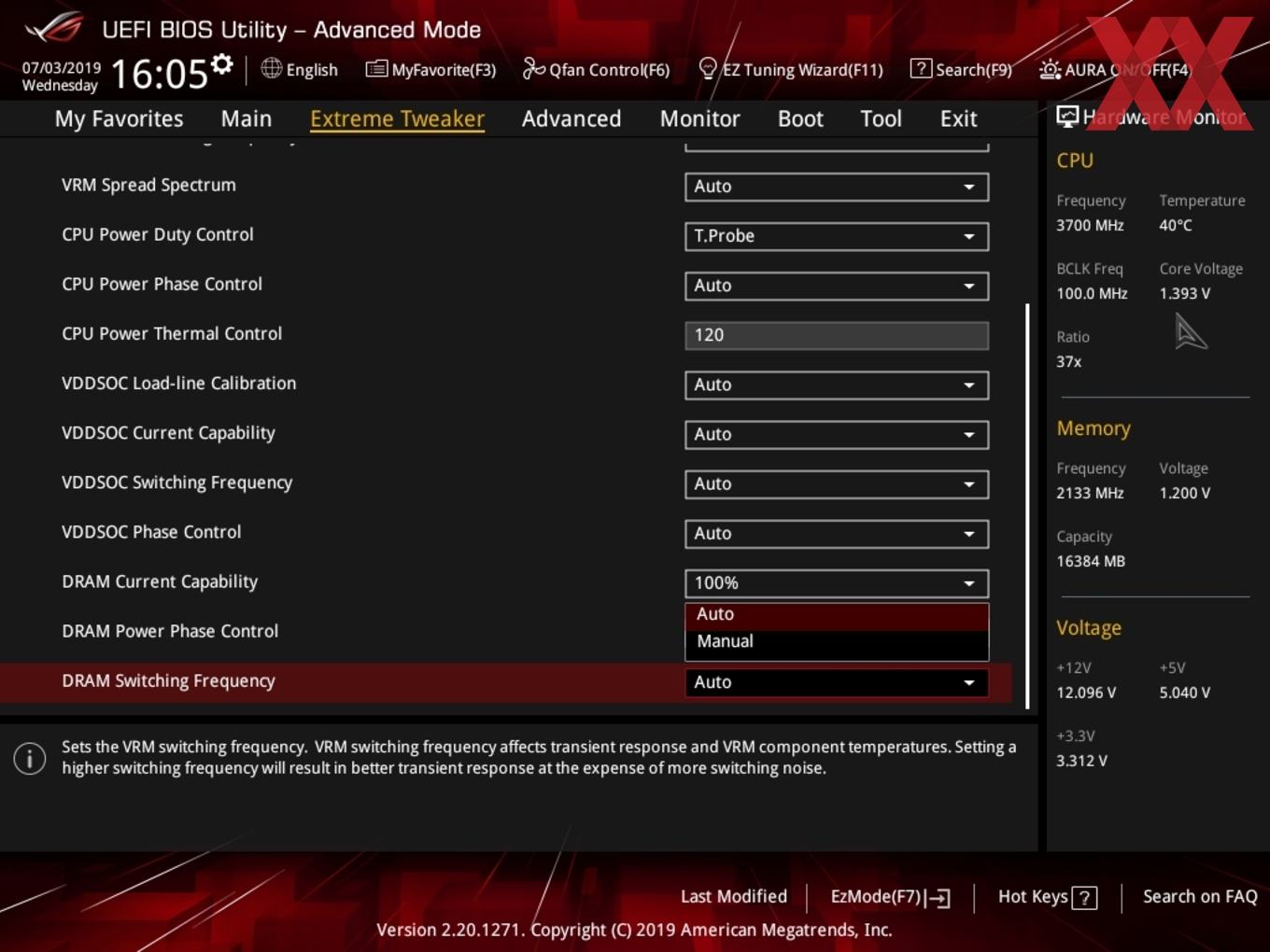Select the DRAM Power Phase Control row

504,632
